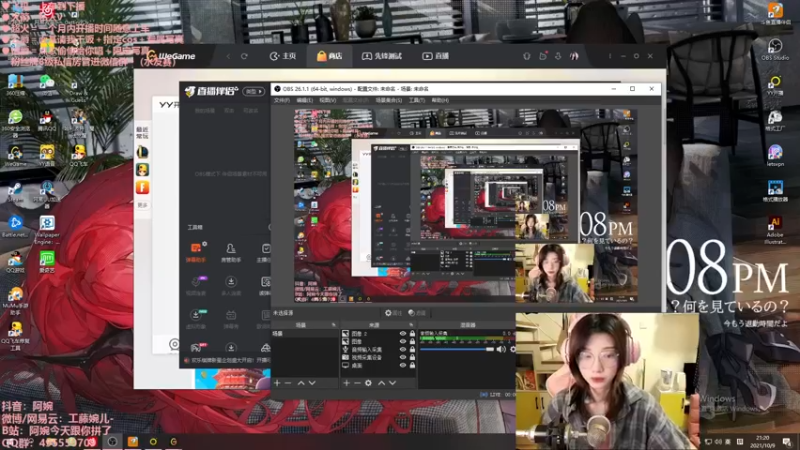This screenshot has height=450, width=800.
Task: Open the OBS 视图(V) menu
Action: point(328,101)
